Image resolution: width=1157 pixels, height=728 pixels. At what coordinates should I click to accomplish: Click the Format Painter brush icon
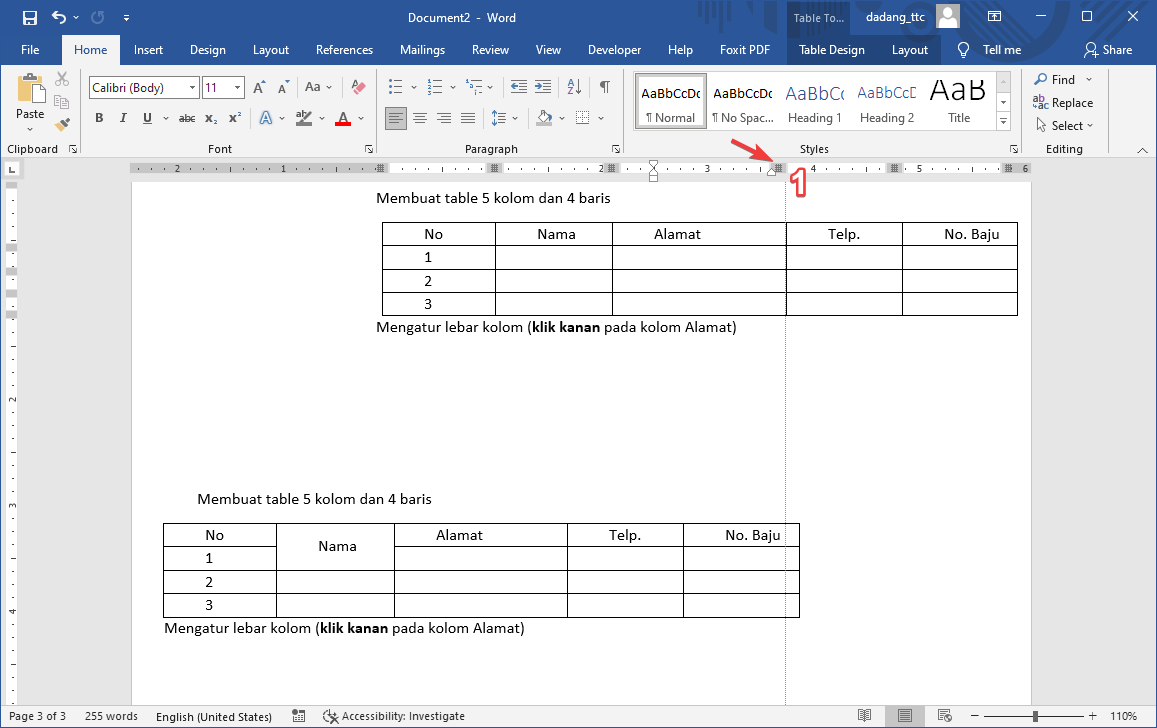coord(62,125)
